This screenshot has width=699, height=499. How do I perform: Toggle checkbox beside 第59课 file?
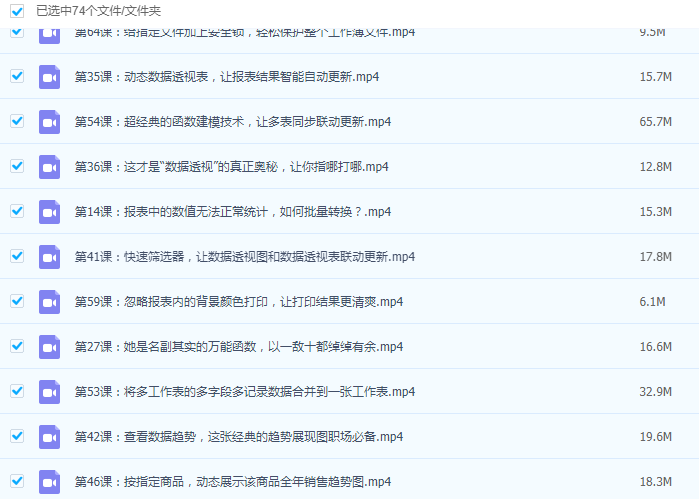(x=17, y=301)
